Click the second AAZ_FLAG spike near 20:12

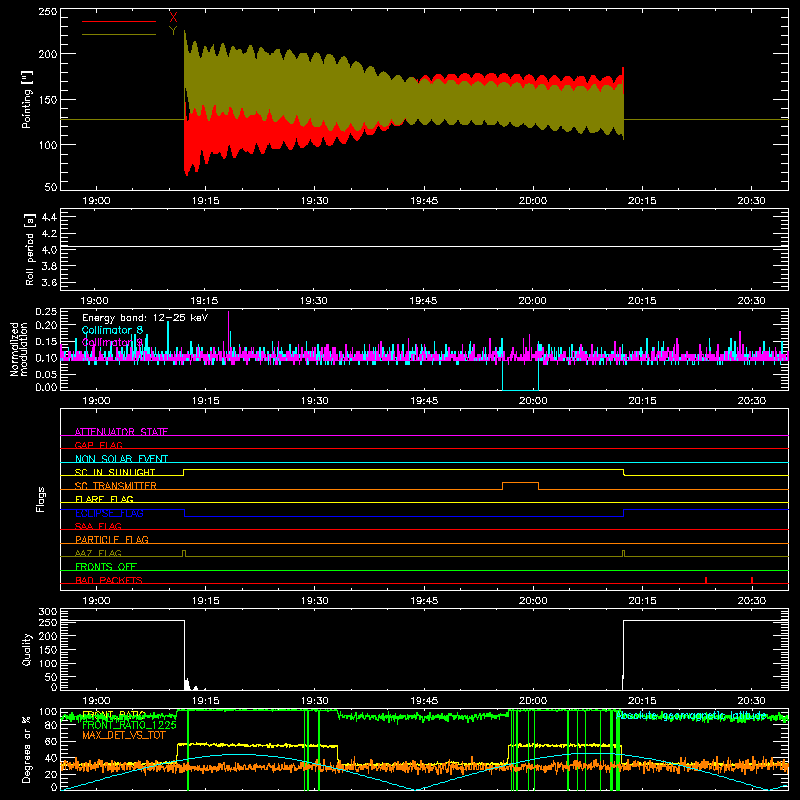point(623,554)
